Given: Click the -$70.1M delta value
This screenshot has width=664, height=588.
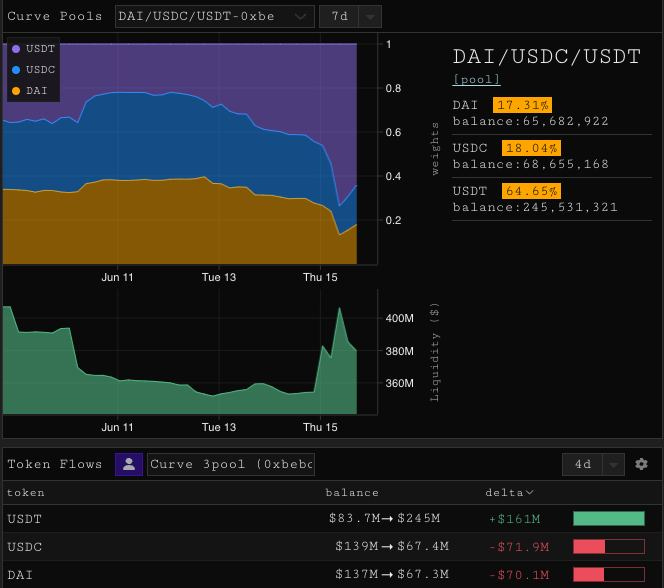Looking at the screenshot, I should click(519, 575).
